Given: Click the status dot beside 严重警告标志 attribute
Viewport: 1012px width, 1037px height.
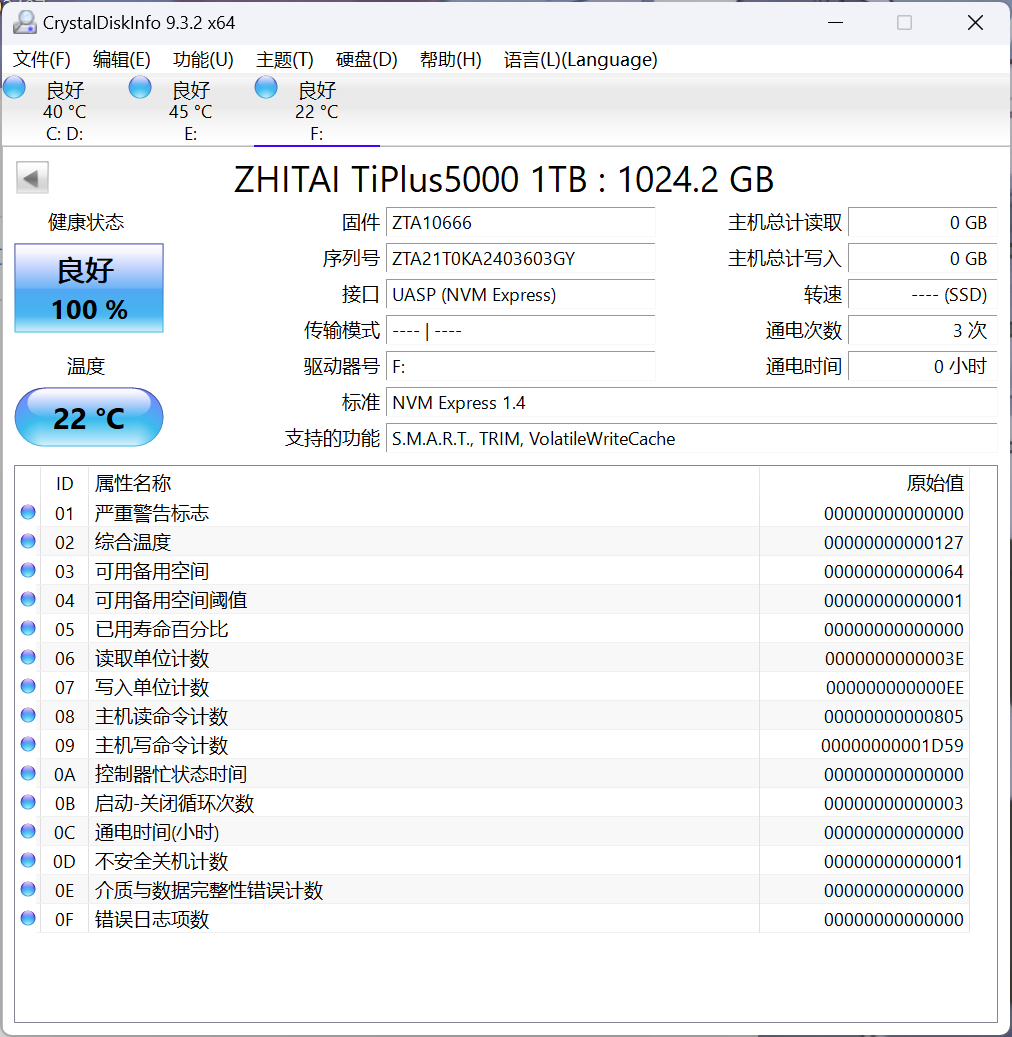Looking at the screenshot, I should tap(27, 512).
